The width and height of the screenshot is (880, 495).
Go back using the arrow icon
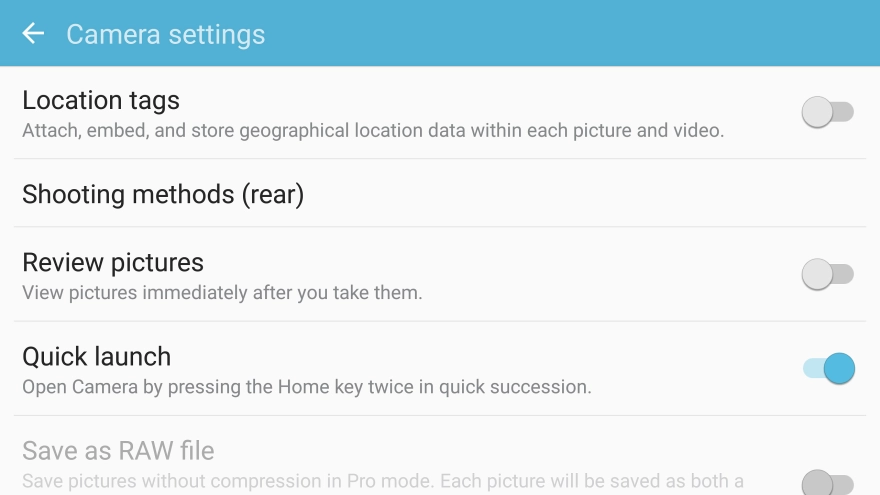point(33,34)
